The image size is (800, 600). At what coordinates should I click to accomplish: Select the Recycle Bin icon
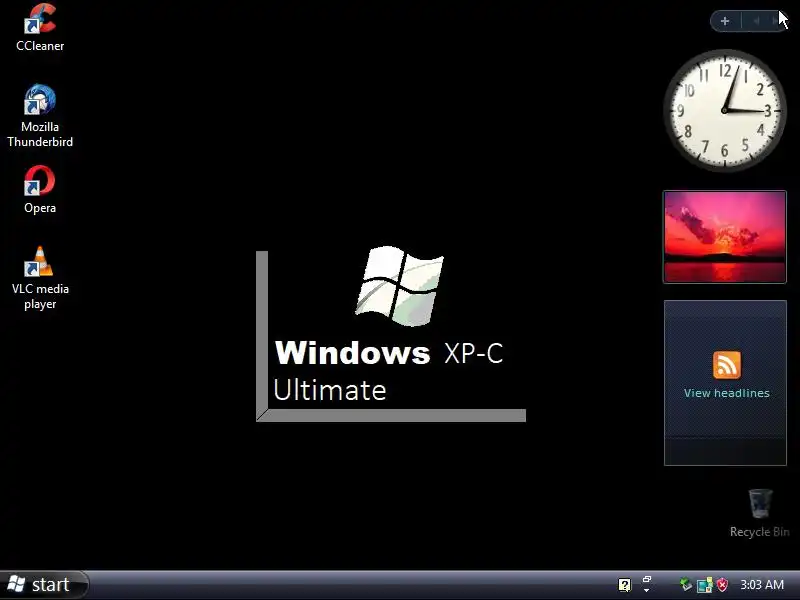tap(760, 513)
